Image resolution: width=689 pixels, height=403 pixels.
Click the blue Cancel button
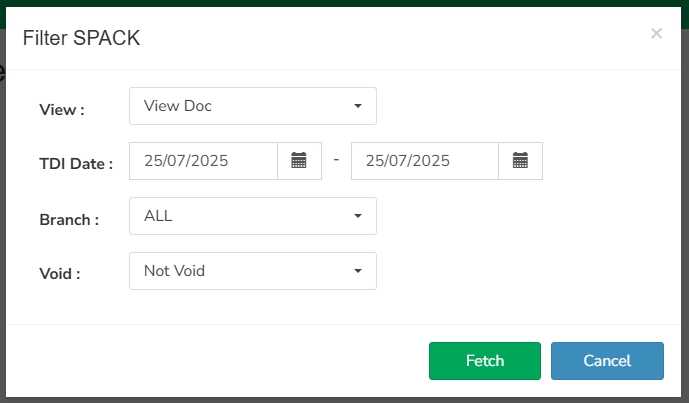(x=607, y=361)
